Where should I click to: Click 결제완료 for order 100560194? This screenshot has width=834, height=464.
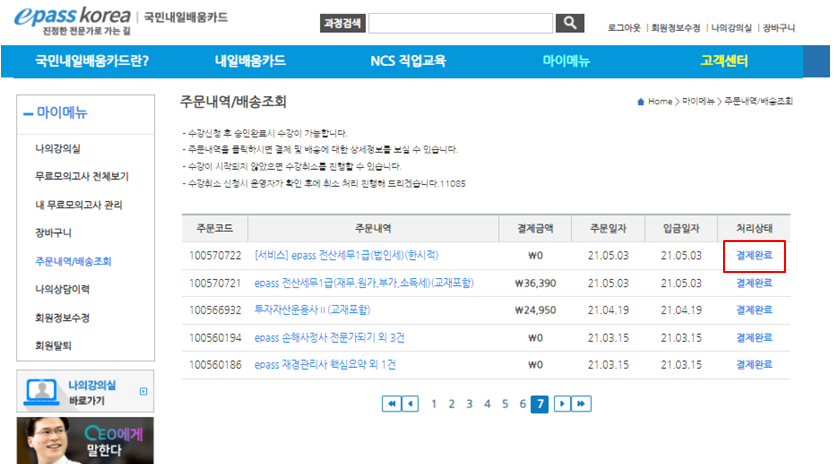pos(754,338)
